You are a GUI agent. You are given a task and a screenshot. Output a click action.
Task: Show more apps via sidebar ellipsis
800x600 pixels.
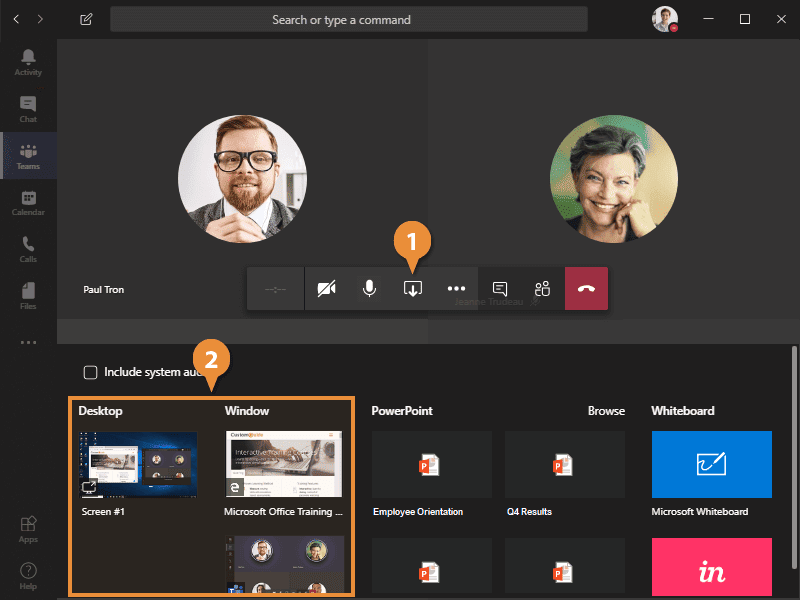point(28,342)
